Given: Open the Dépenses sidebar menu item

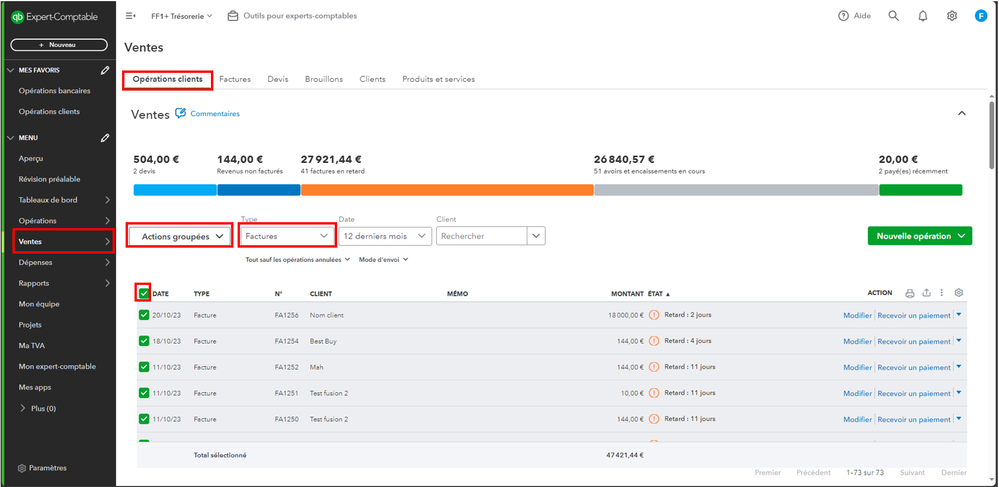Looking at the screenshot, I should [59, 262].
